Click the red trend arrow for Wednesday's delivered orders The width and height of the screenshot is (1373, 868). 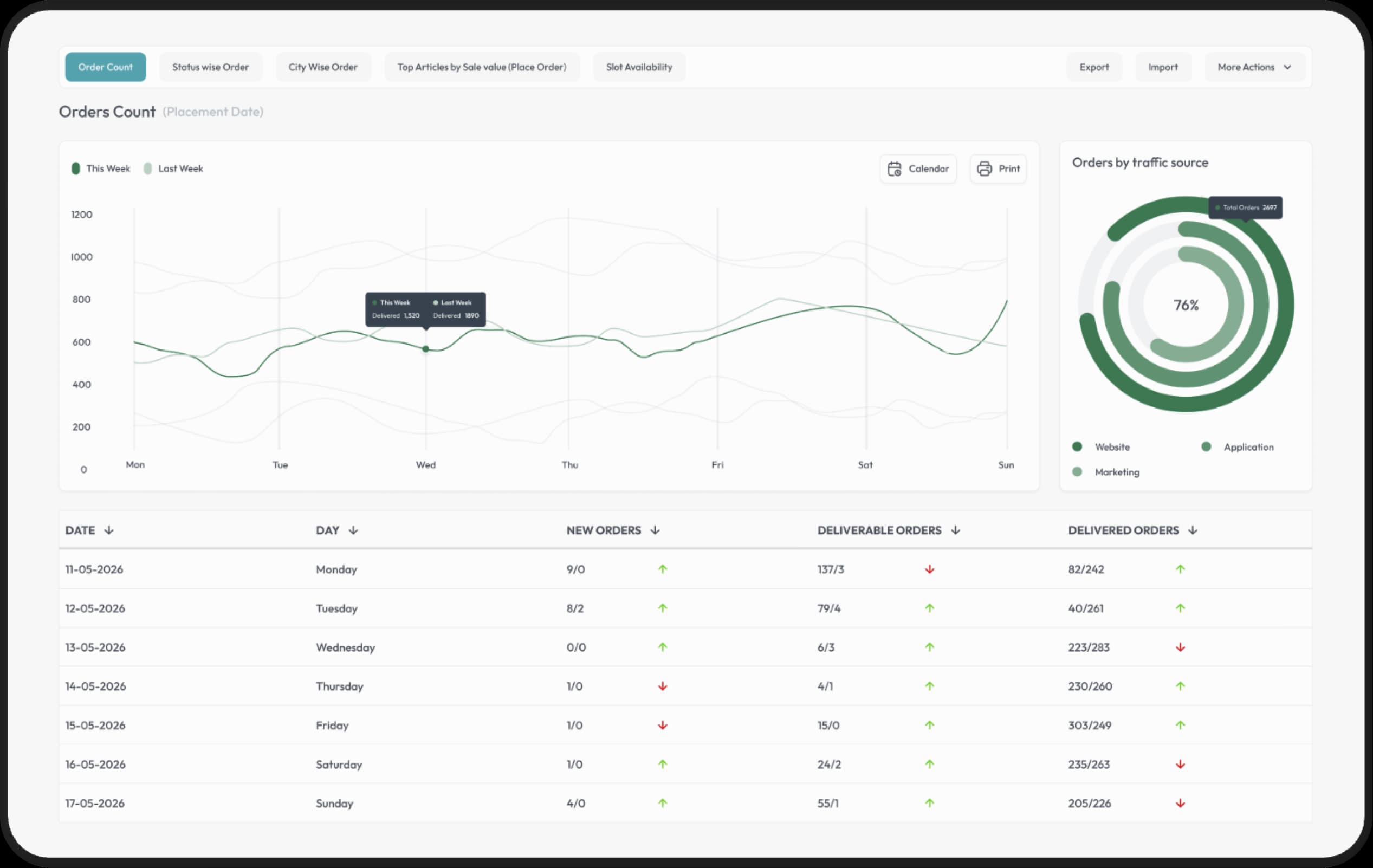click(1180, 647)
